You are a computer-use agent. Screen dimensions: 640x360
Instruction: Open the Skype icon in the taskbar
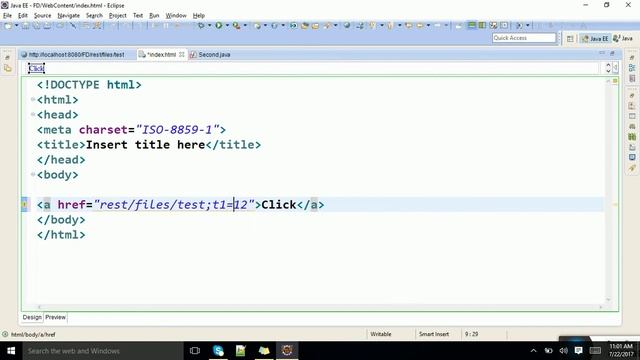(218, 350)
